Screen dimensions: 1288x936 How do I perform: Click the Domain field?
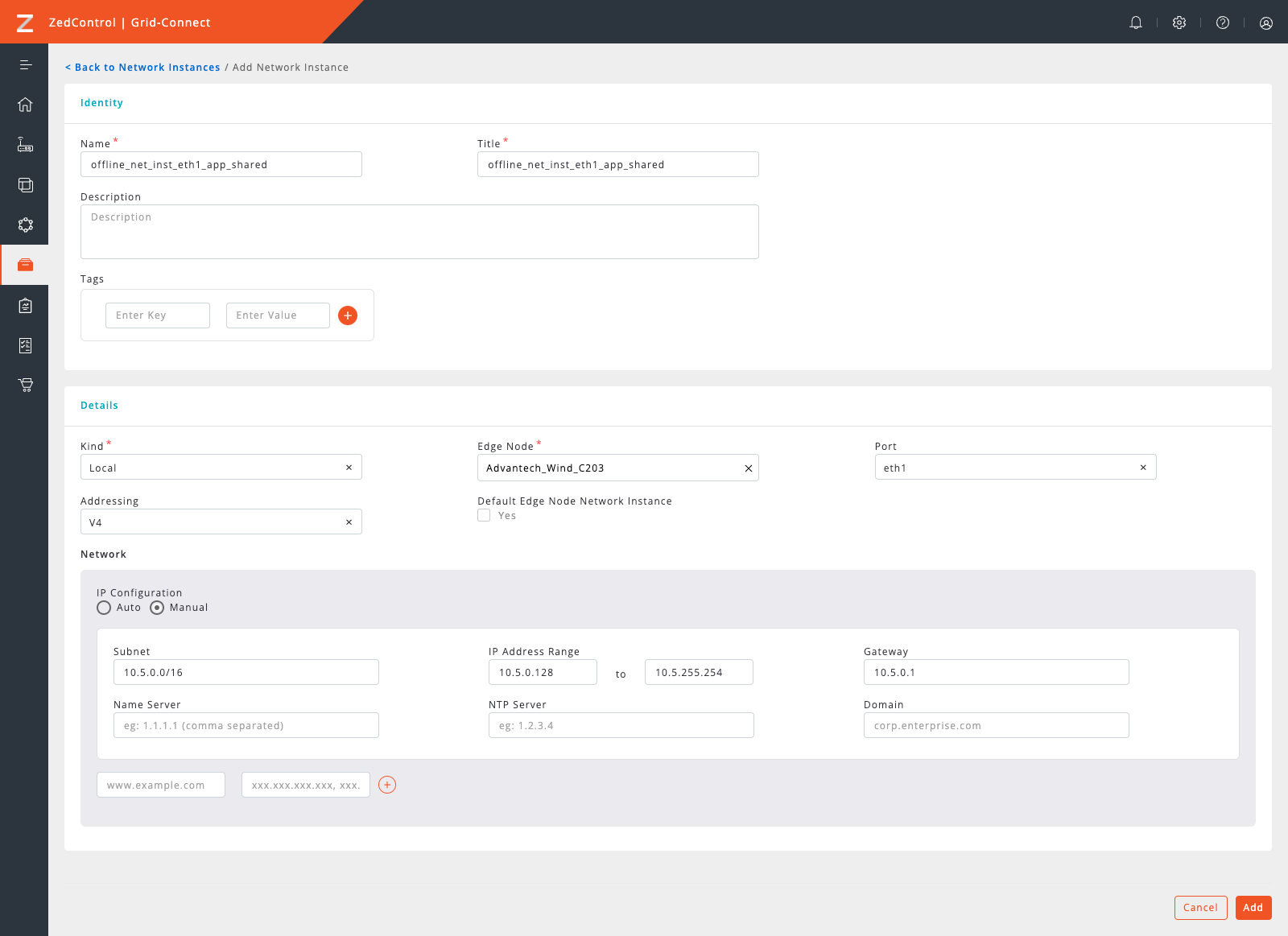tap(997, 725)
